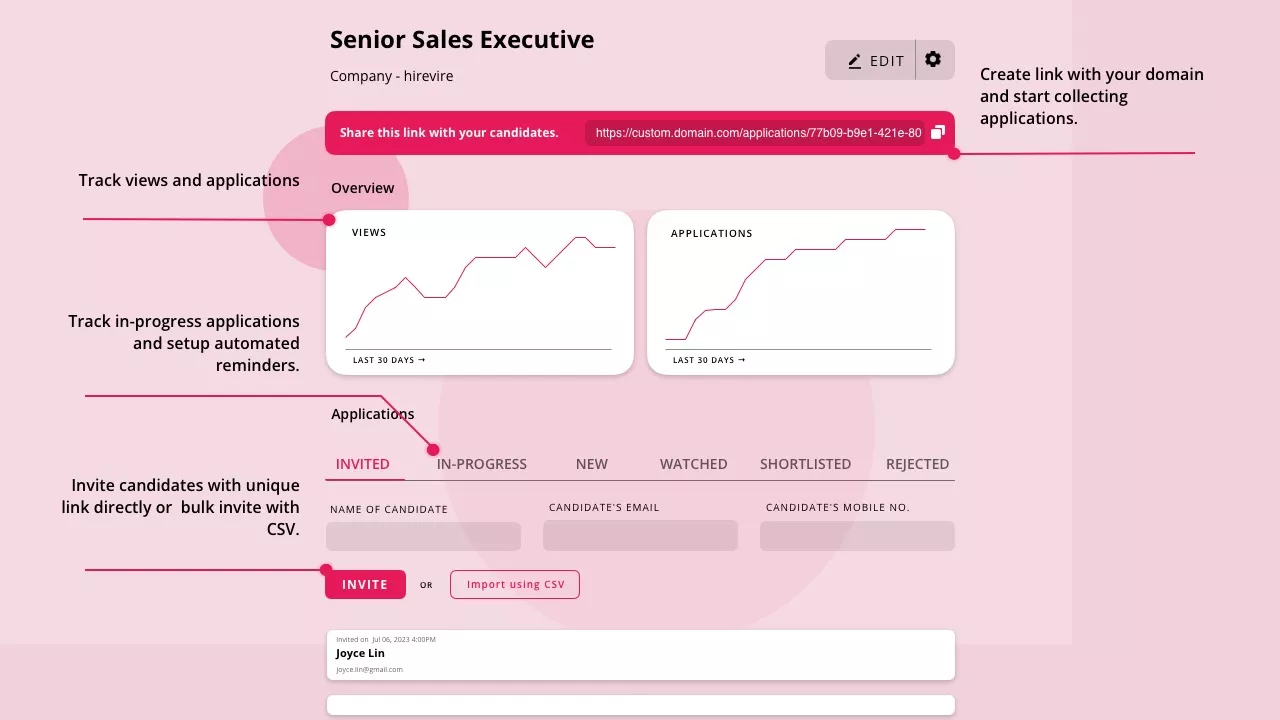
Task: Go to the SHORTLISTED tab
Action: (x=805, y=464)
